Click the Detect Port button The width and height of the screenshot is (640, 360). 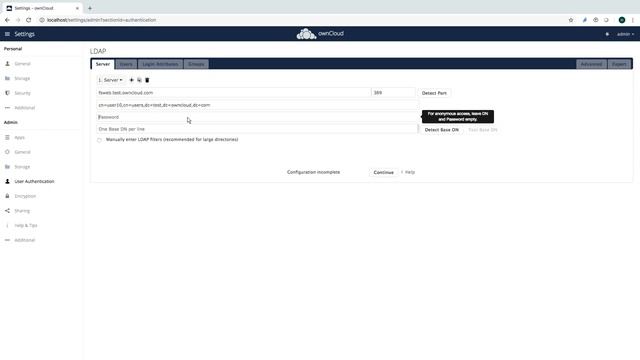(434, 93)
